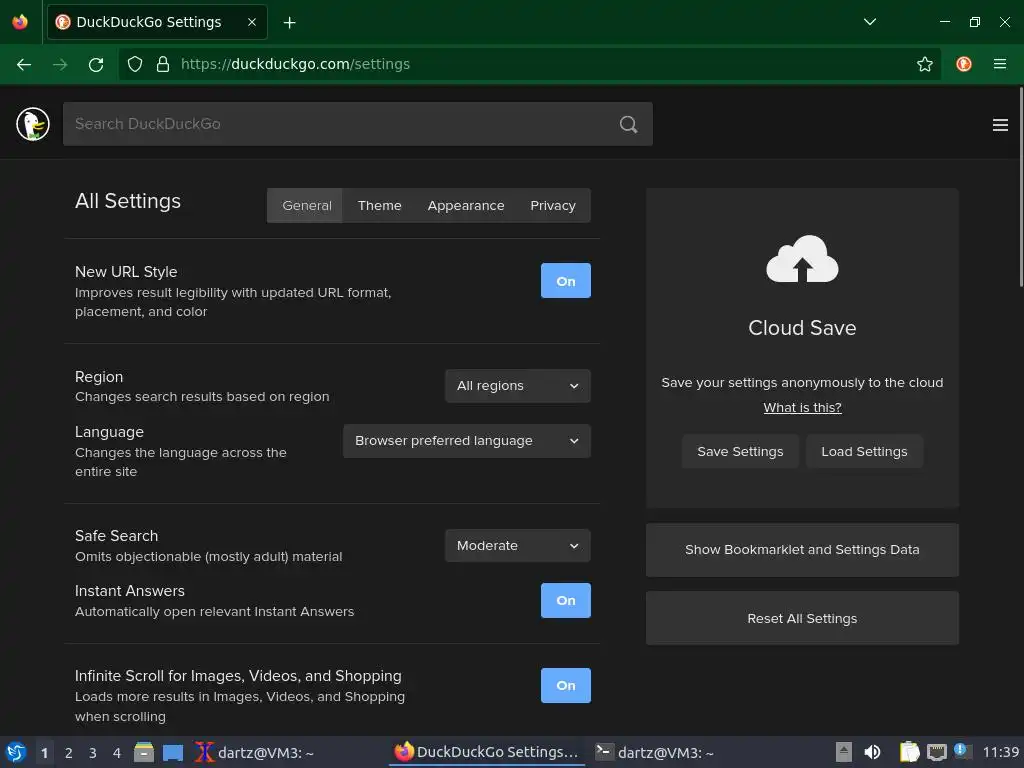Toggle the Infinite Scroll switch
Viewport: 1024px width, 768px height.
pyautogui.click(x=566, y=685)
